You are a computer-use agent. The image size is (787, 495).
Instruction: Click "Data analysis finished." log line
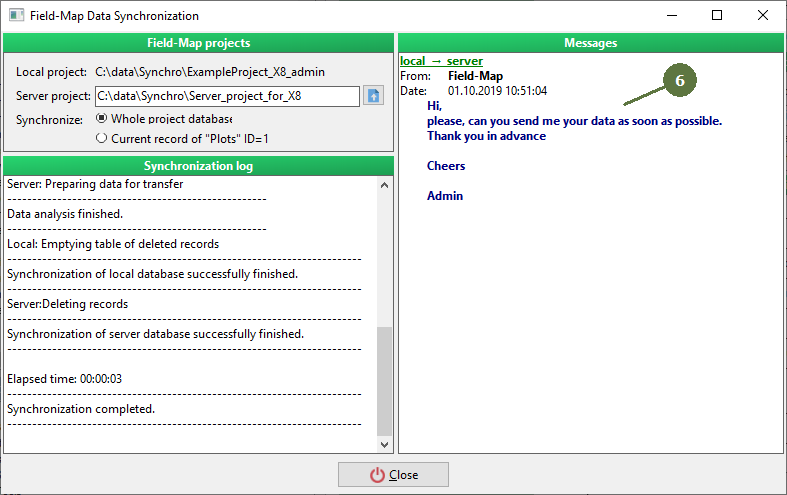[x=65, y=214]
